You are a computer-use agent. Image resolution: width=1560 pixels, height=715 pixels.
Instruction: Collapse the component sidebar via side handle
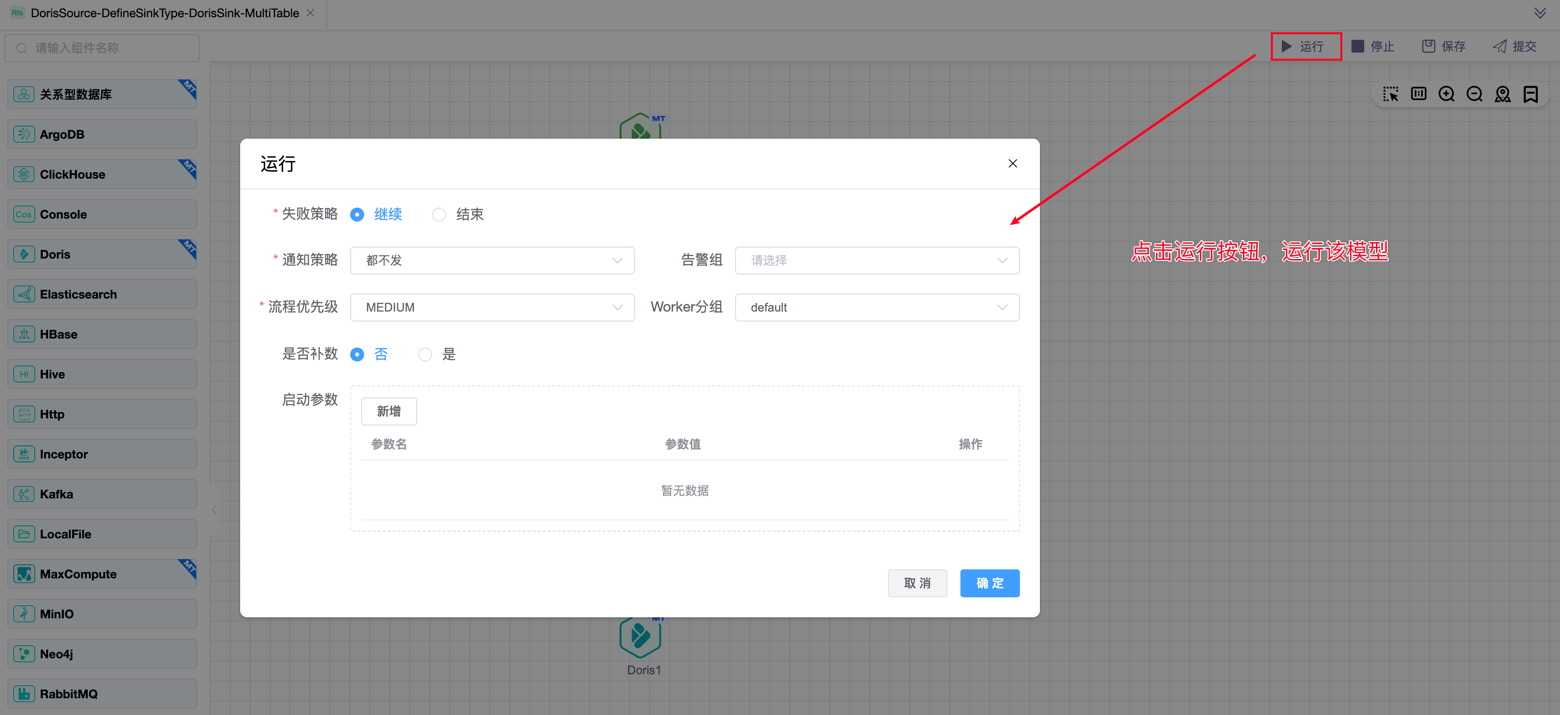[214, 510]
